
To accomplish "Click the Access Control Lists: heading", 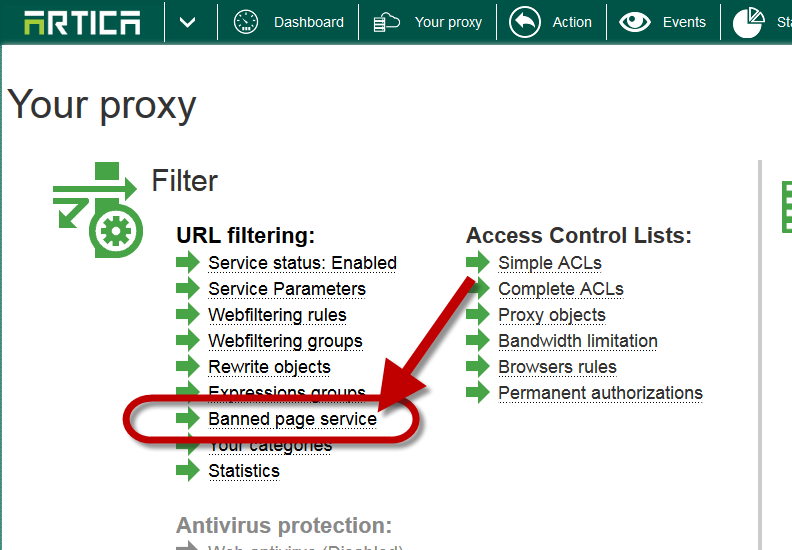I will (578, 236).
